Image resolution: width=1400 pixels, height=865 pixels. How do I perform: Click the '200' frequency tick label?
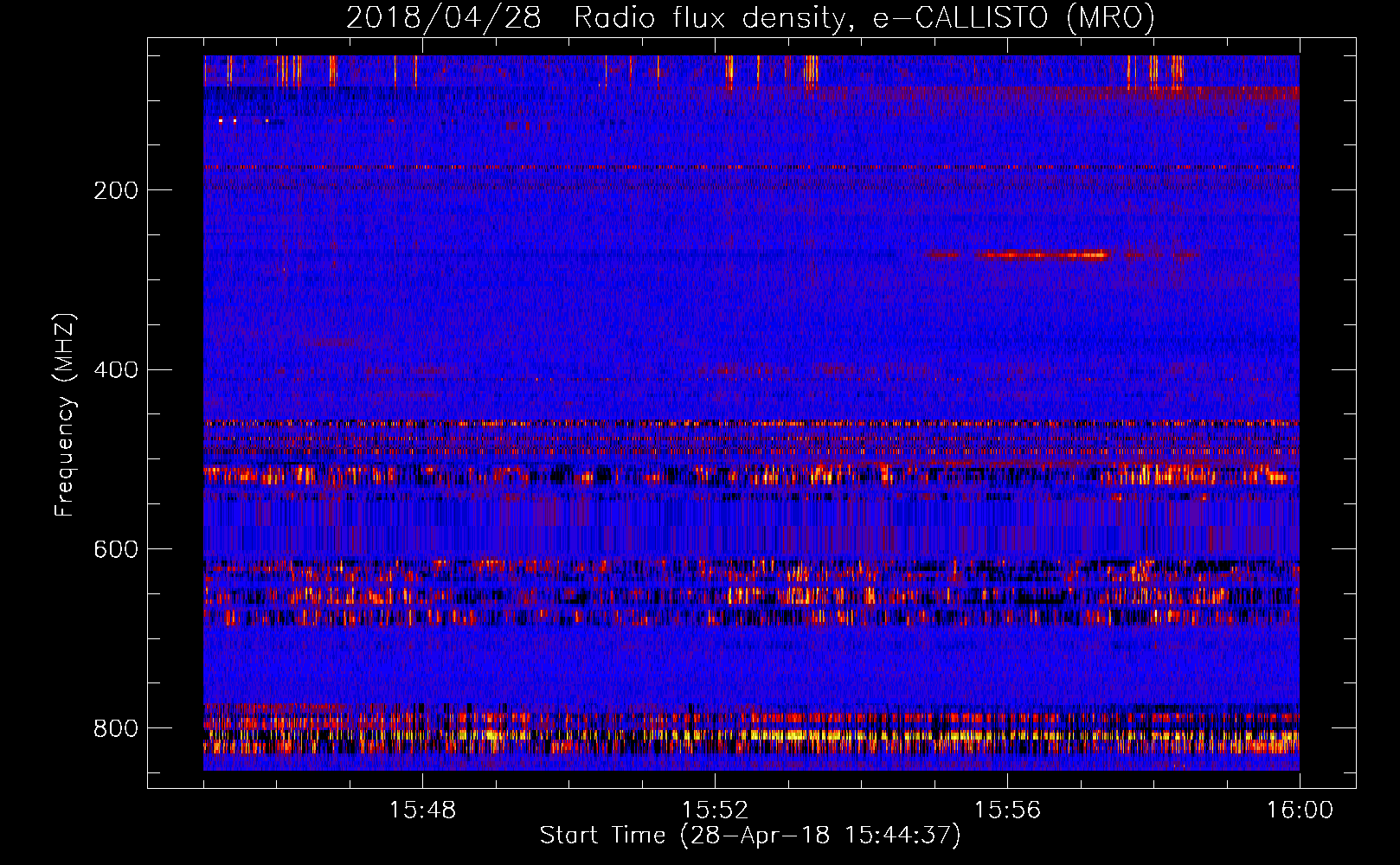click(x=116, y=190)
